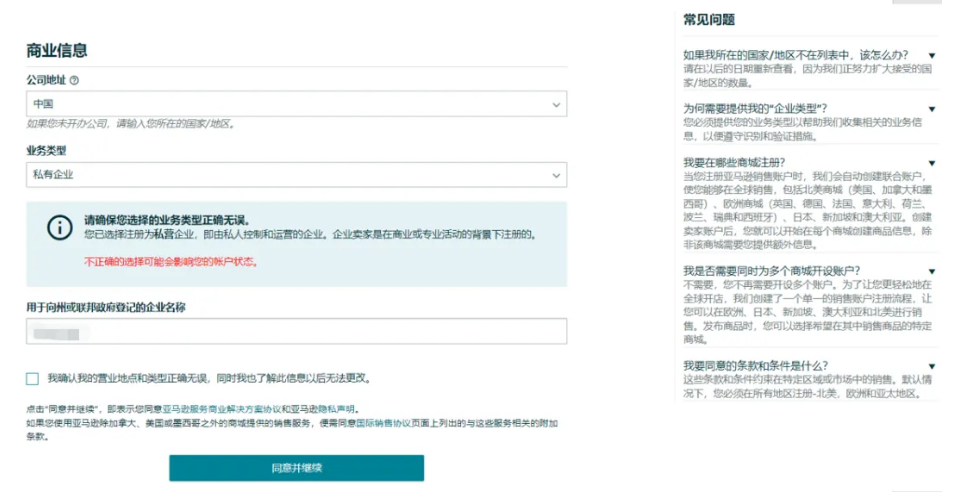This screenshot has width=964, height=492.
Task: Click the 常见问题 heading
Action: [709, 20]
